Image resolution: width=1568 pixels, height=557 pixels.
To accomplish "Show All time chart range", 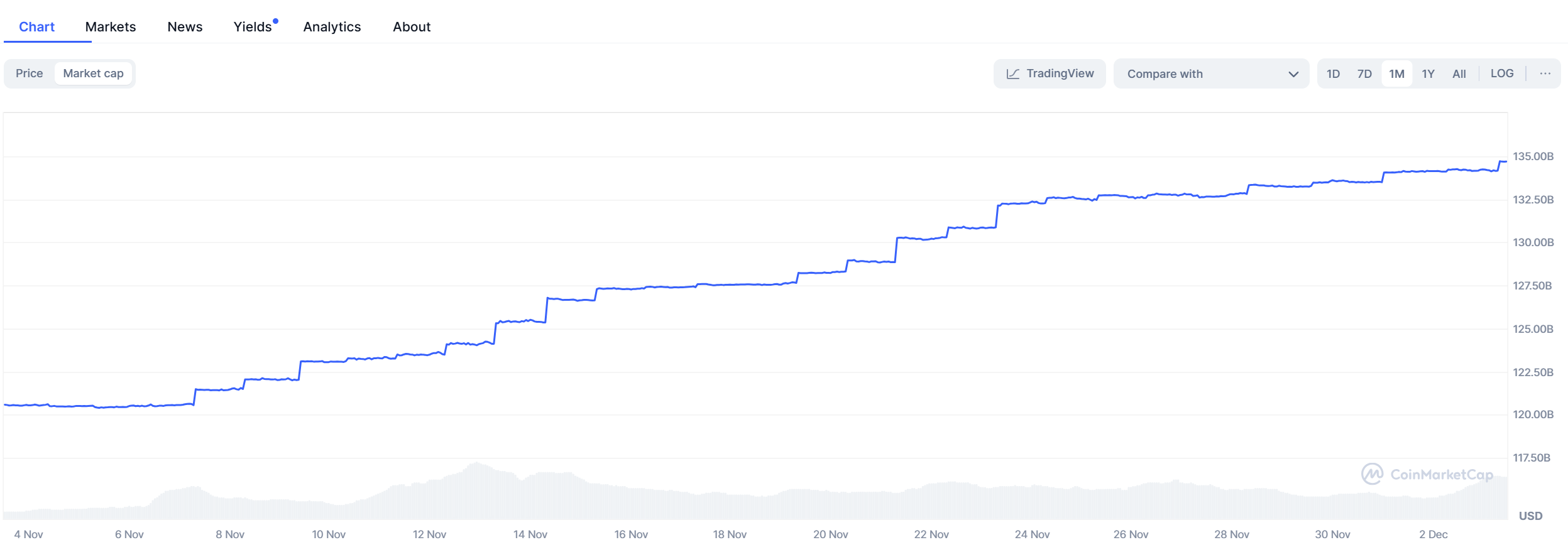I will pos(1459,74).
